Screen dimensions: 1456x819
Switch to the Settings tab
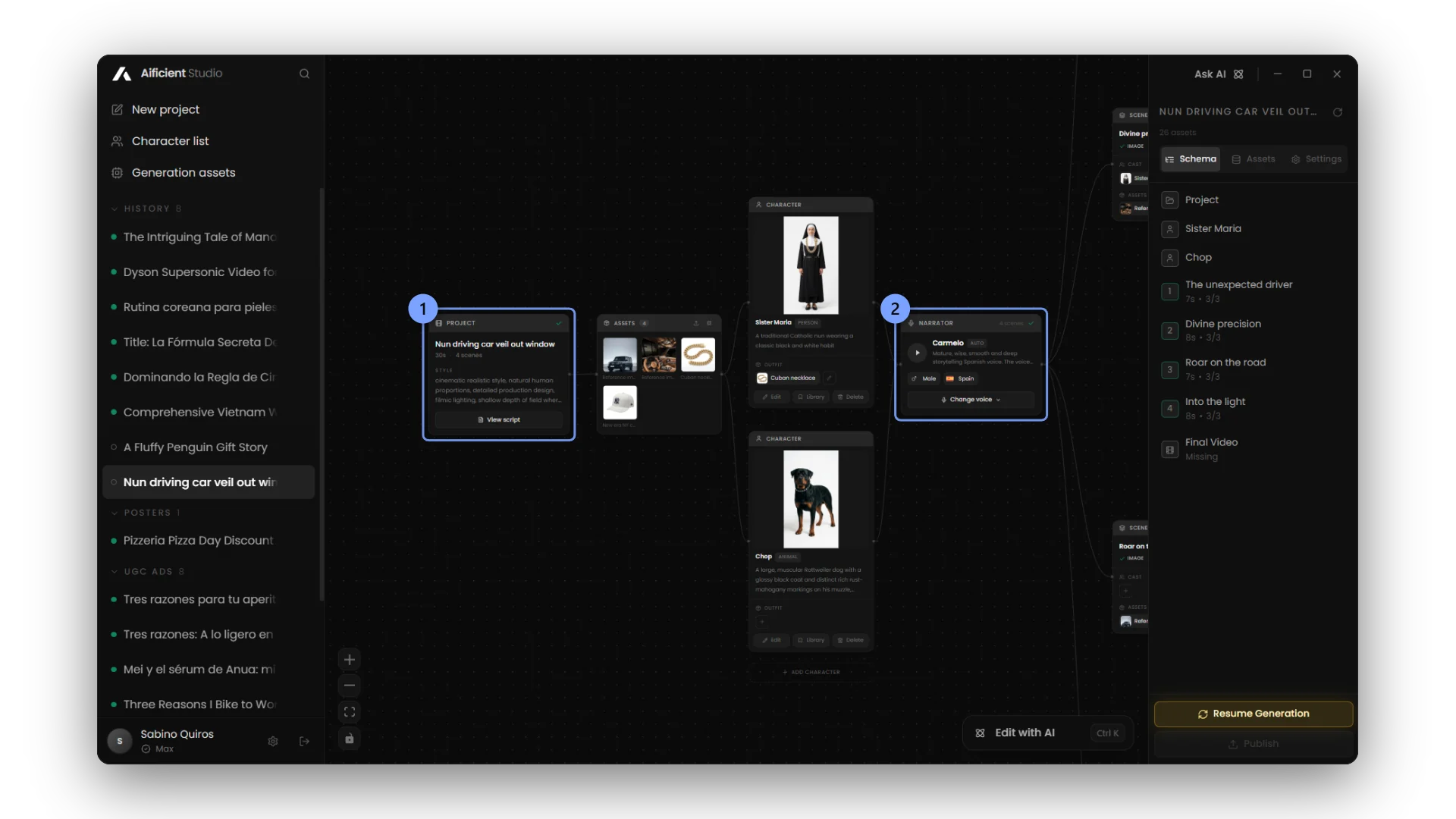tap(1316, 159)
